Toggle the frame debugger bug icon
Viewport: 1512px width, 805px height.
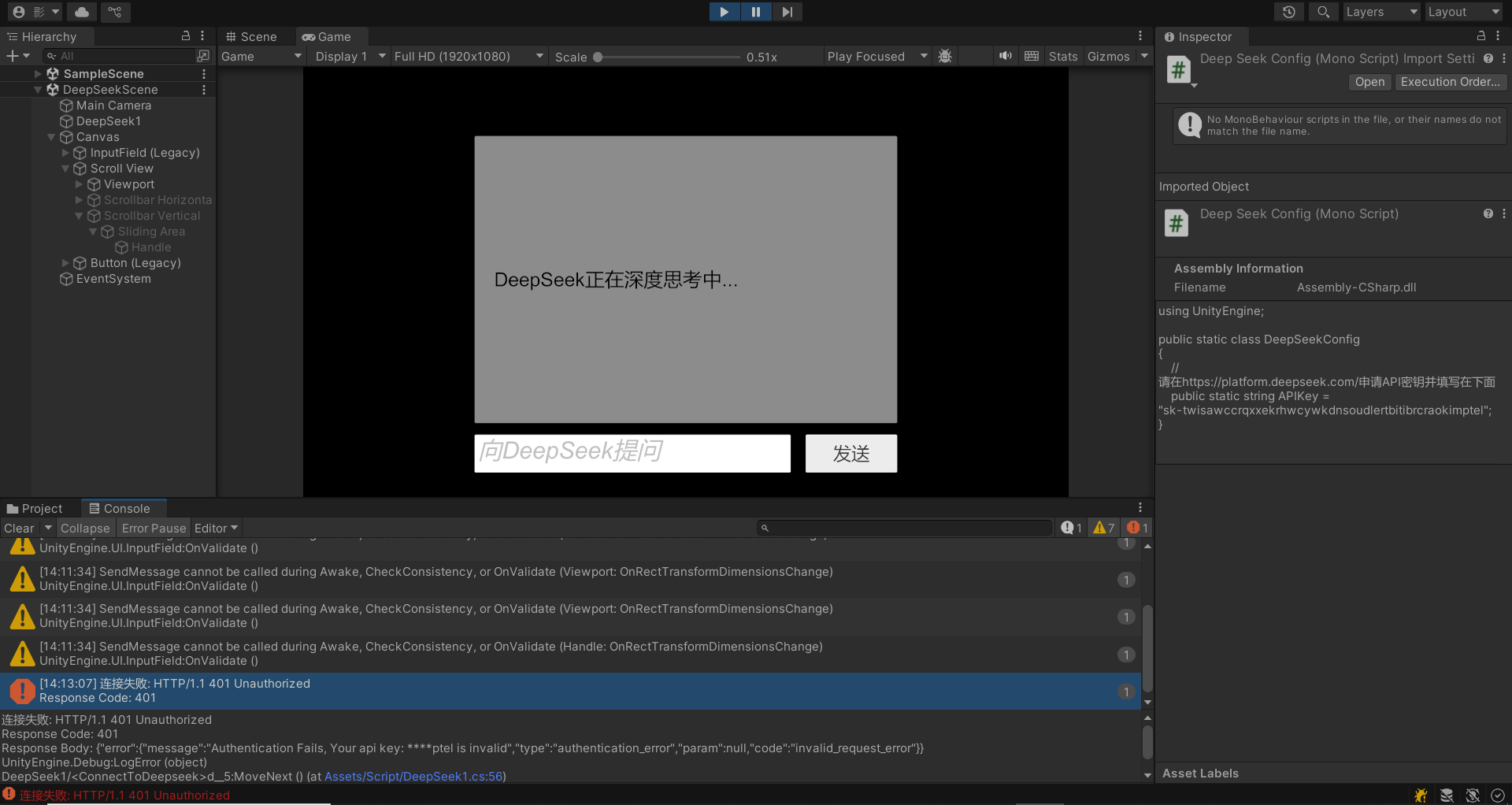[946, 56]
